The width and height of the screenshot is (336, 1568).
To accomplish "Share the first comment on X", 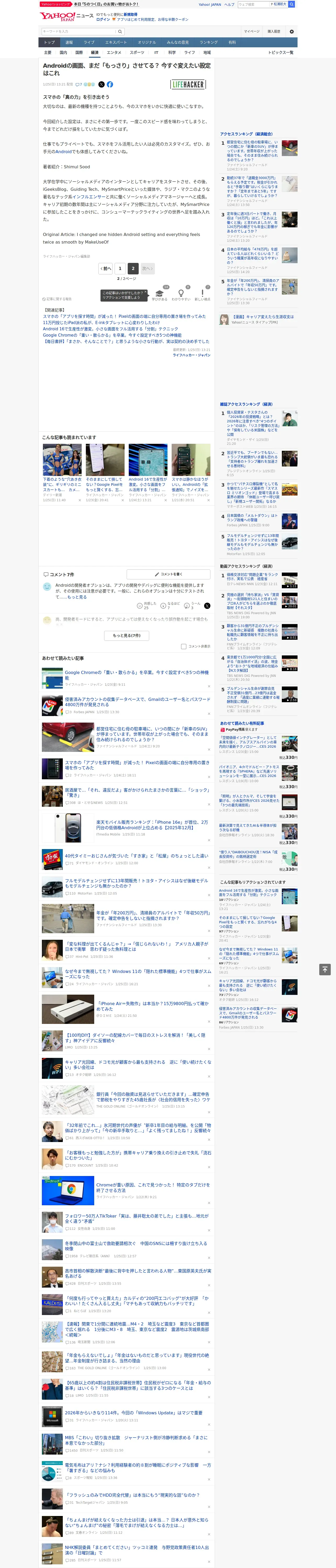I will pos(207,606).
